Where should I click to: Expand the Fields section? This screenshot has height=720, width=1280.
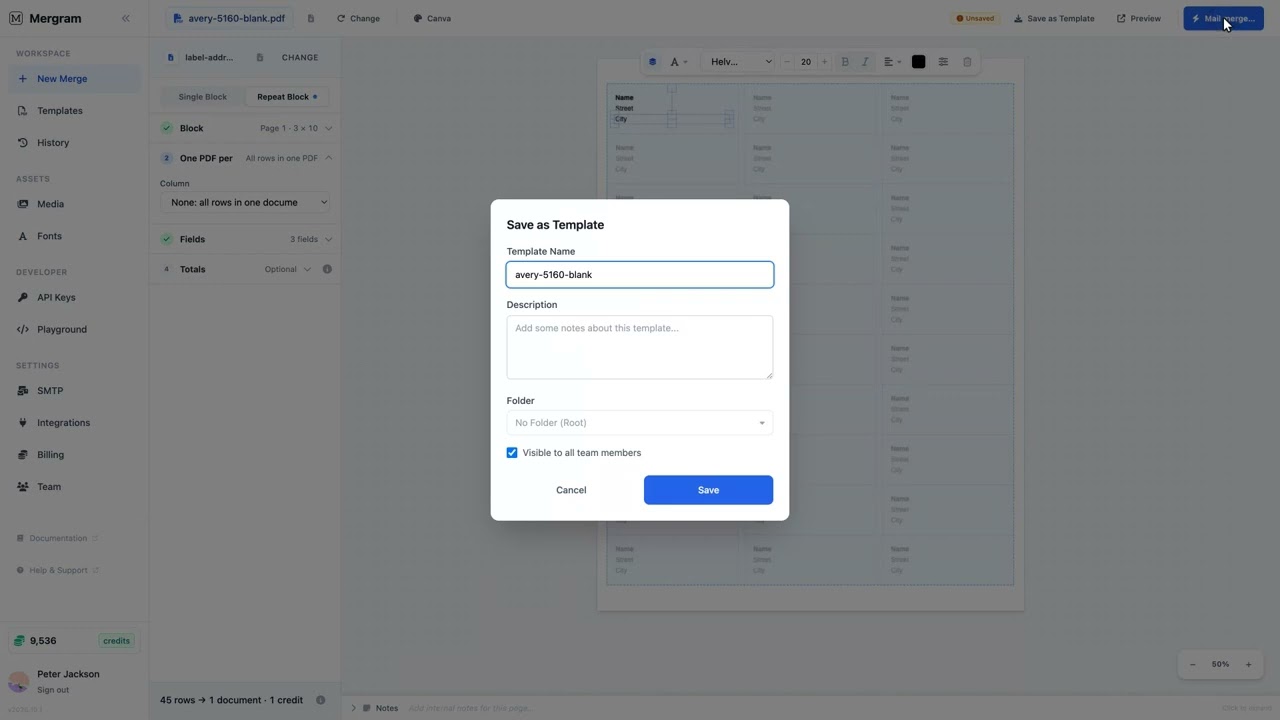click(x=247, y=239)
